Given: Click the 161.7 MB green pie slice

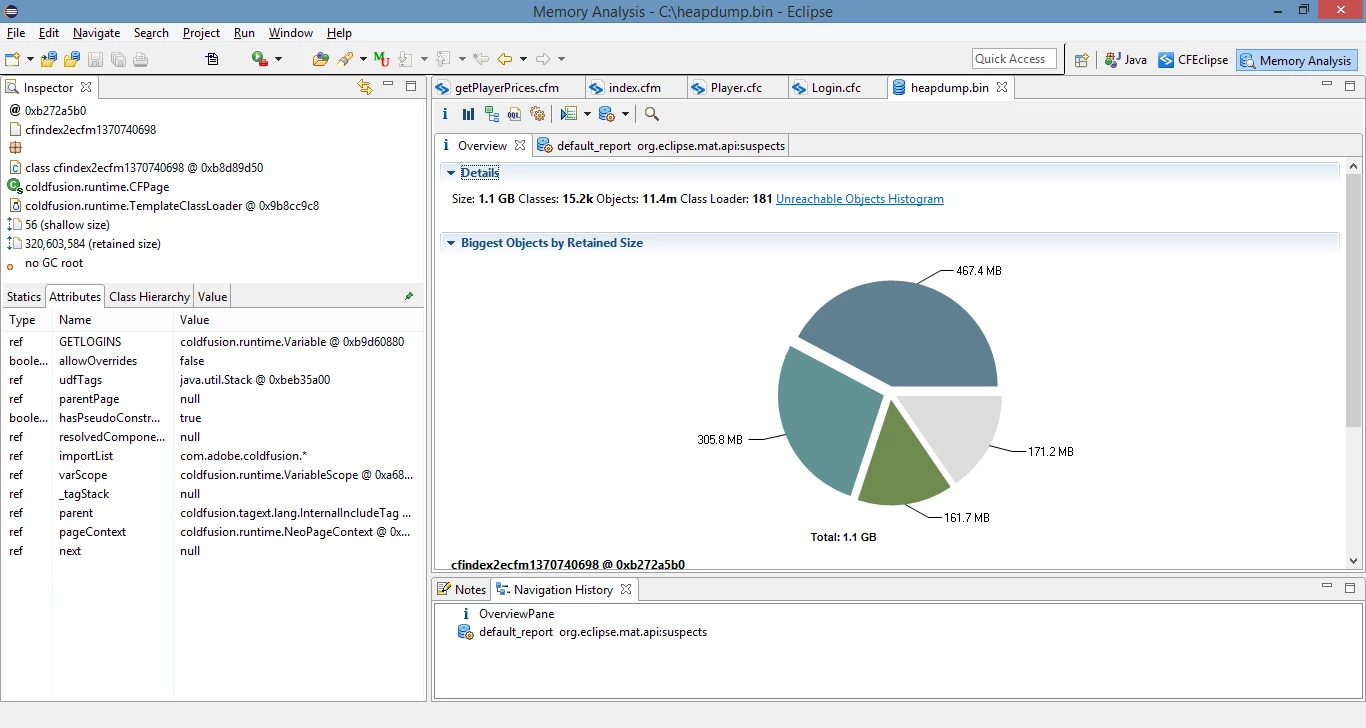Looking at the screenshot, I should pyautogui.click(x=903, y=458).
